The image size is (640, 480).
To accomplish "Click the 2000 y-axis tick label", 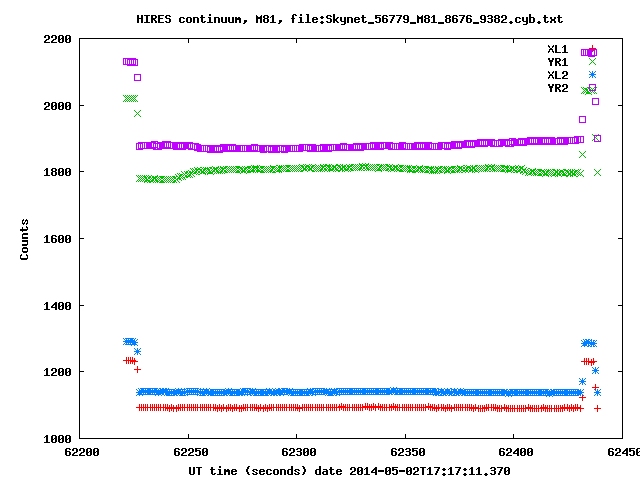I will (57, 106).
